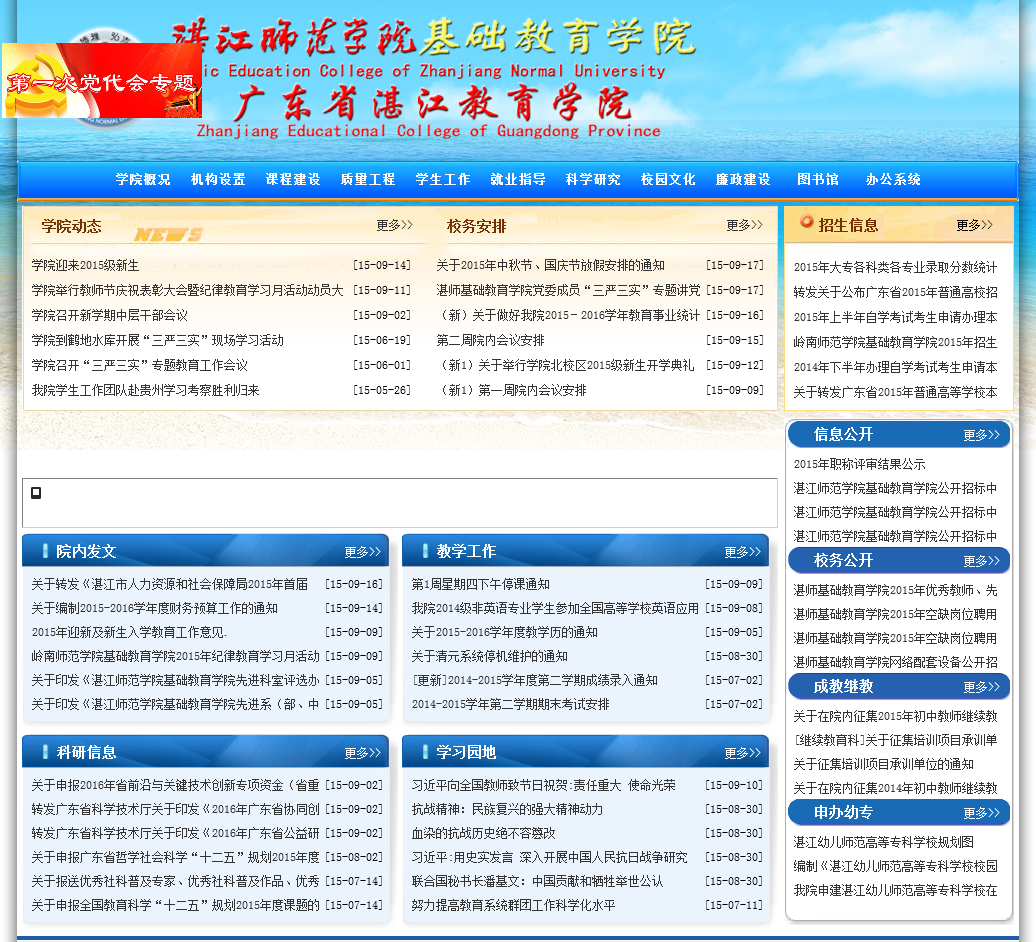Open 学院召开新学期中层干部会议 article

pyautogui.click(x=110, y=316)
